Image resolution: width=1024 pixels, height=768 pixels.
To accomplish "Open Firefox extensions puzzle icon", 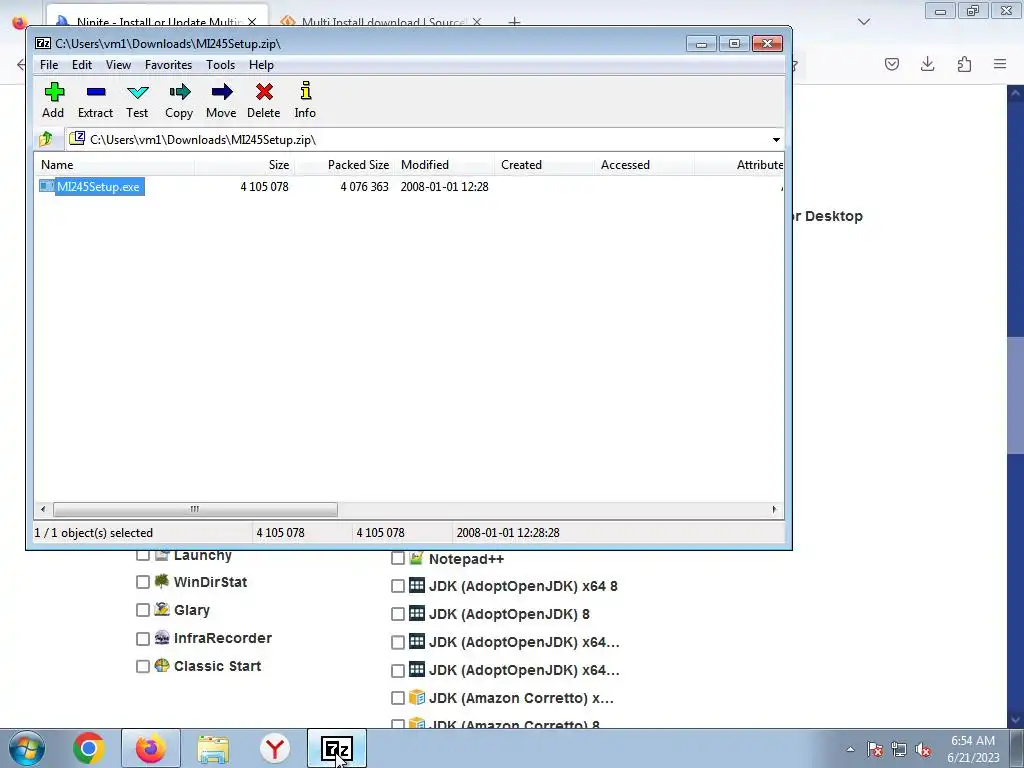I will 964,64.
